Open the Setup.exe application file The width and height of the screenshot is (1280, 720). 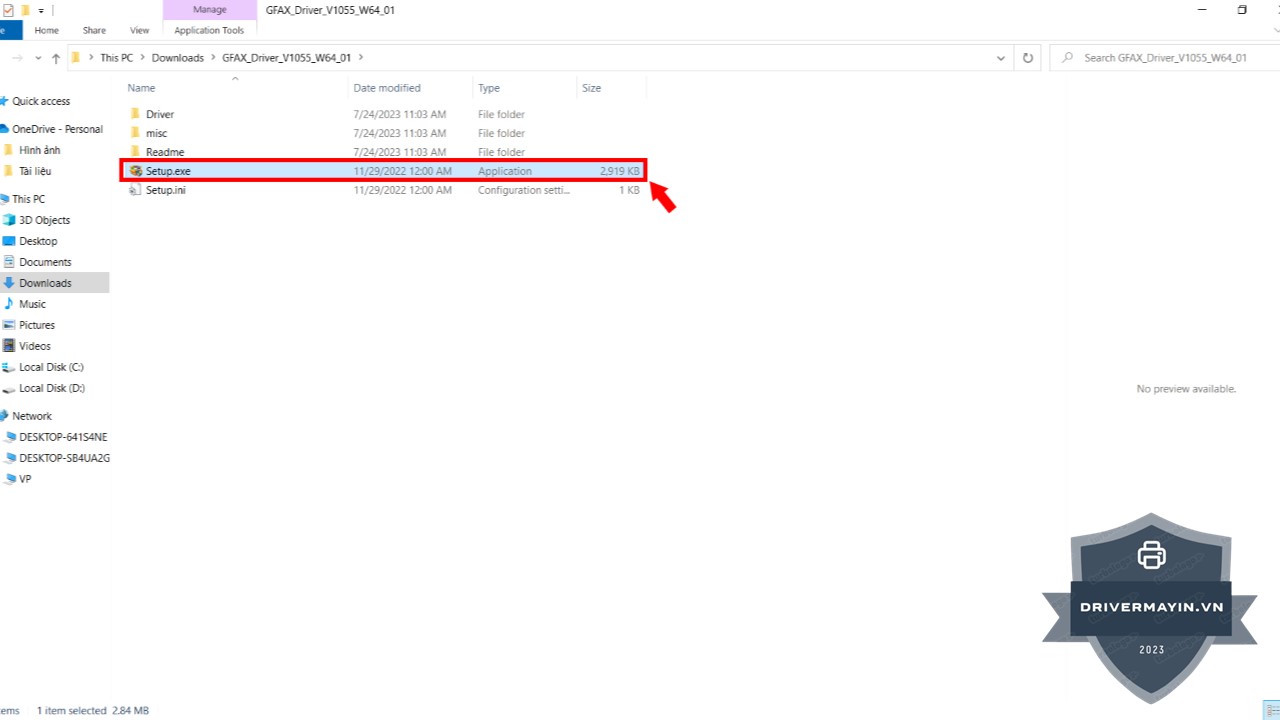[x=167, y=171]
